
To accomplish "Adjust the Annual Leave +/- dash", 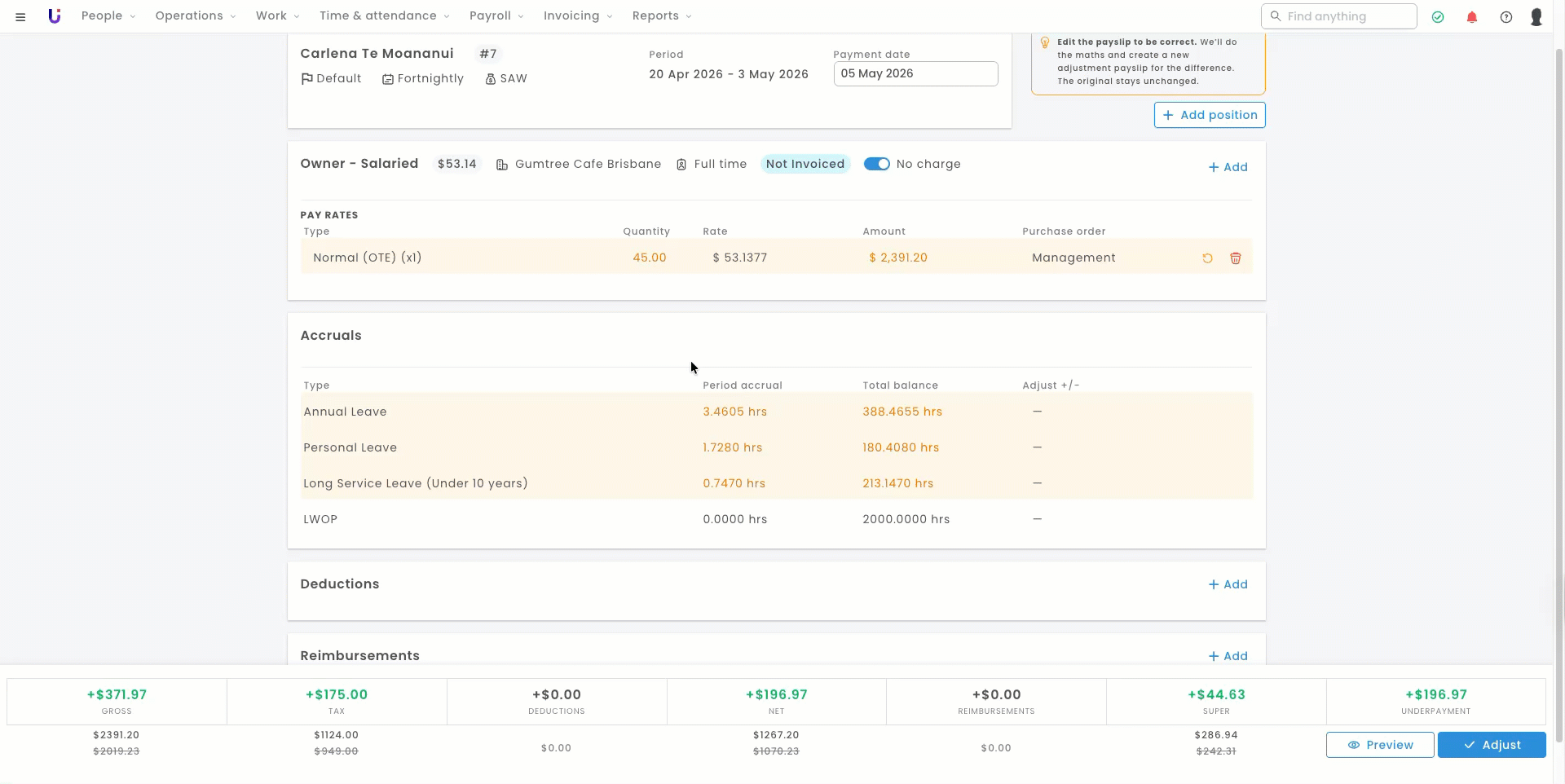I will pos(1037,412).
